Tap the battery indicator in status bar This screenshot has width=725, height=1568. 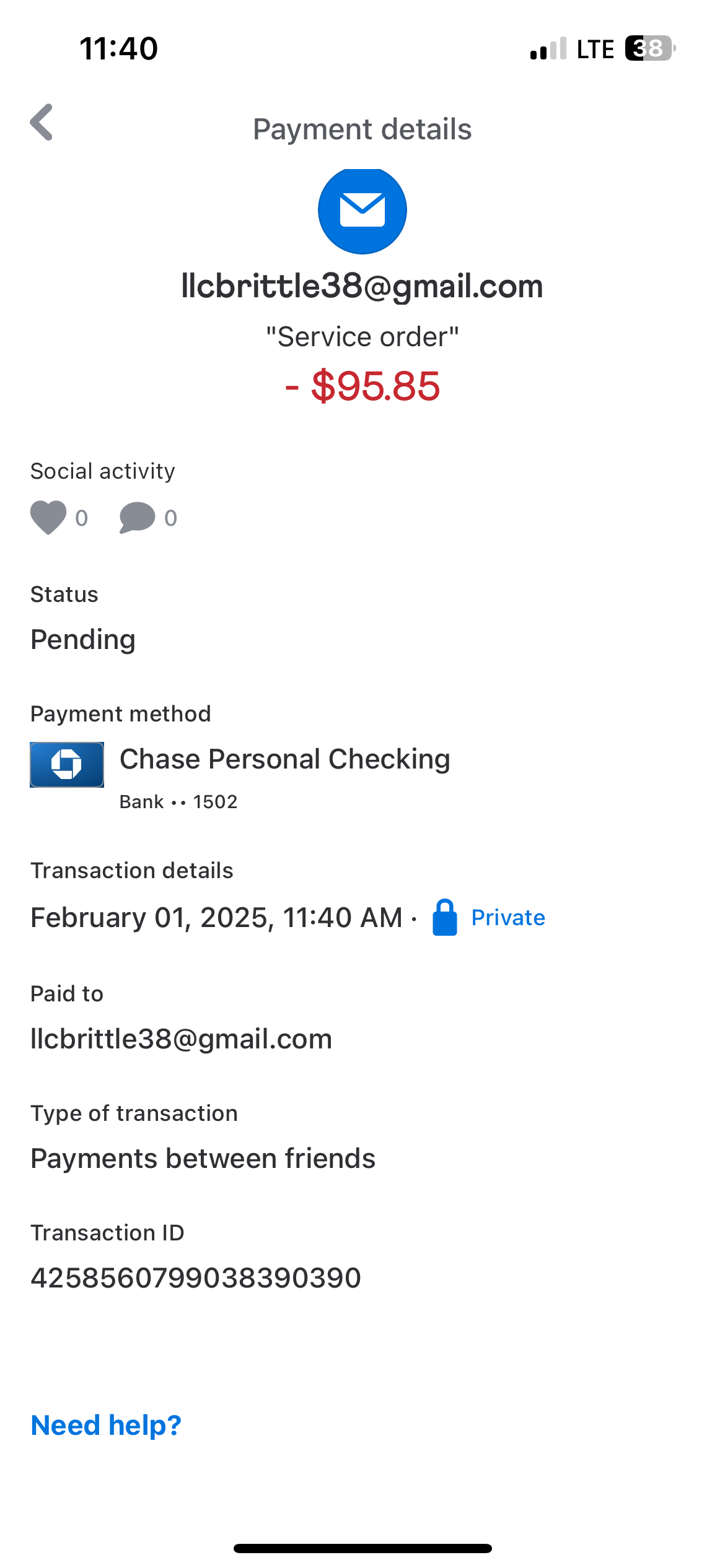pos(649,48)
